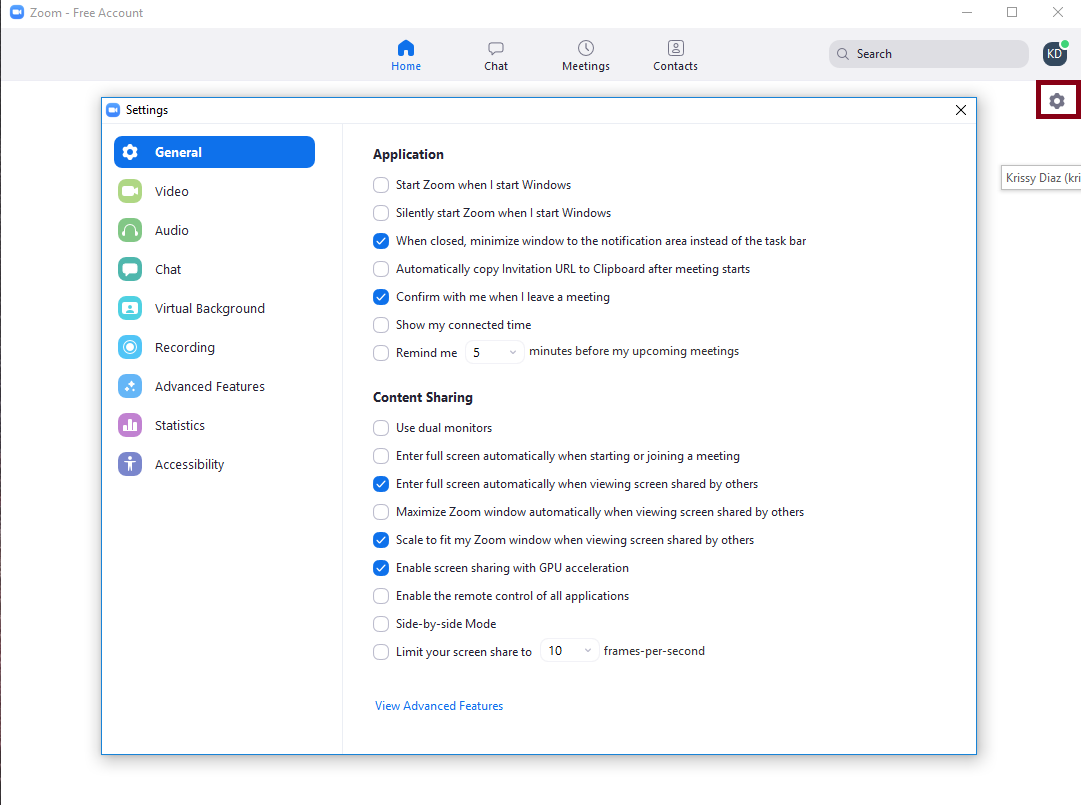Click the Chat bubble icon in Settings sidebar
The height and width of the screenshot is (805, 1081).
tap(130, 269)
